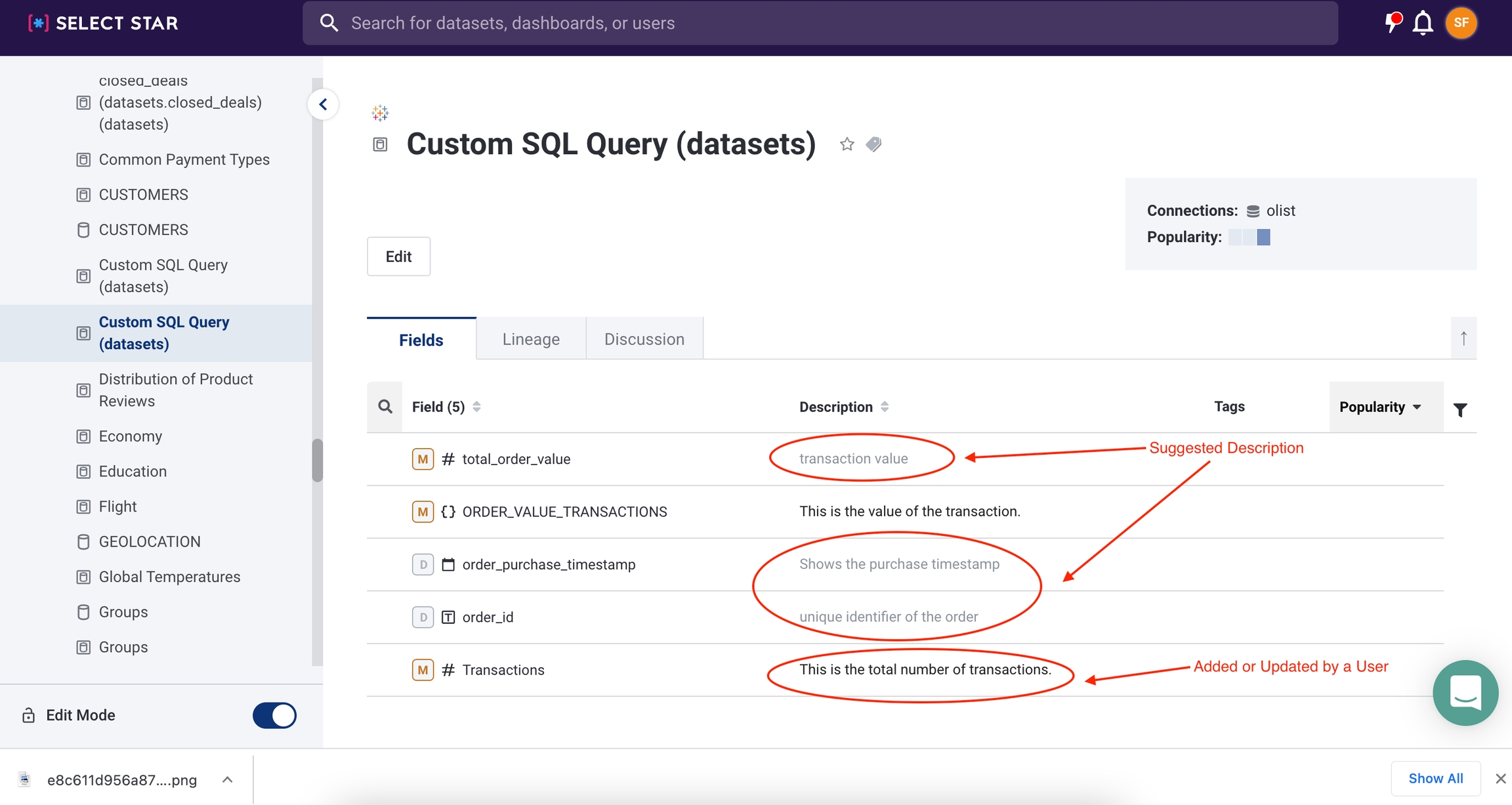Click the scroll-to-top arrow icon
The image size is (1512, 805).
pos(1463,339)
